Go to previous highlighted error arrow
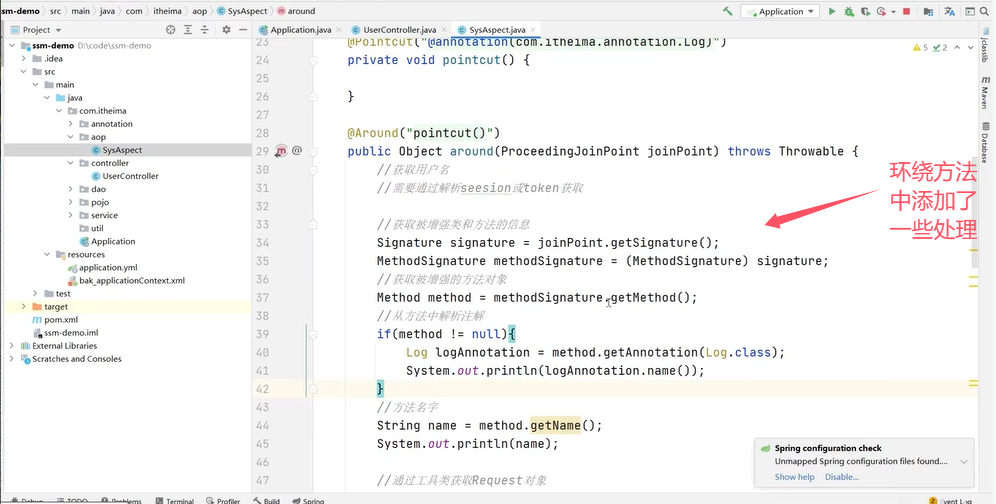996x504 pixels. coord(957,48)
